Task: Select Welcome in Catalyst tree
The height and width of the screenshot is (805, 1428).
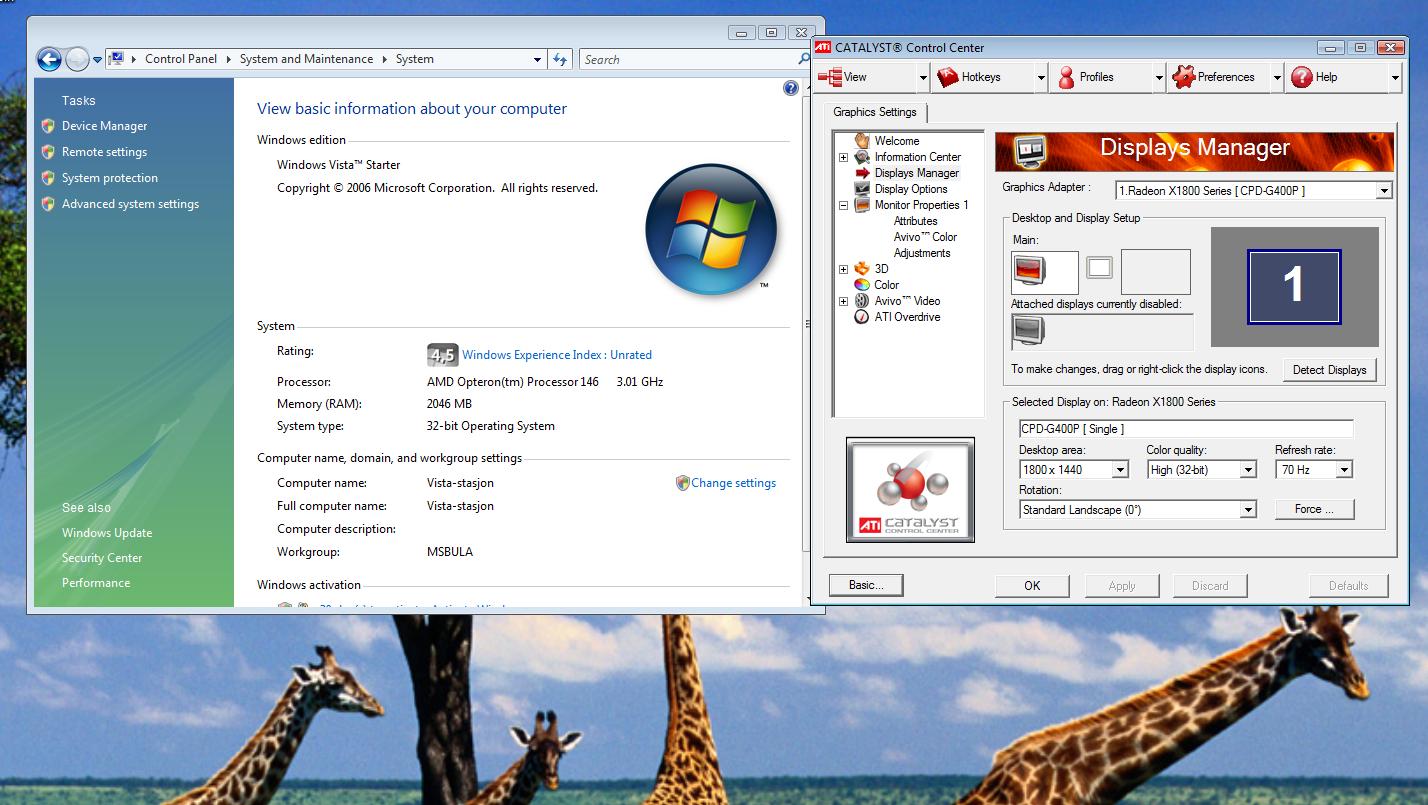Action: tap(897, 141)
